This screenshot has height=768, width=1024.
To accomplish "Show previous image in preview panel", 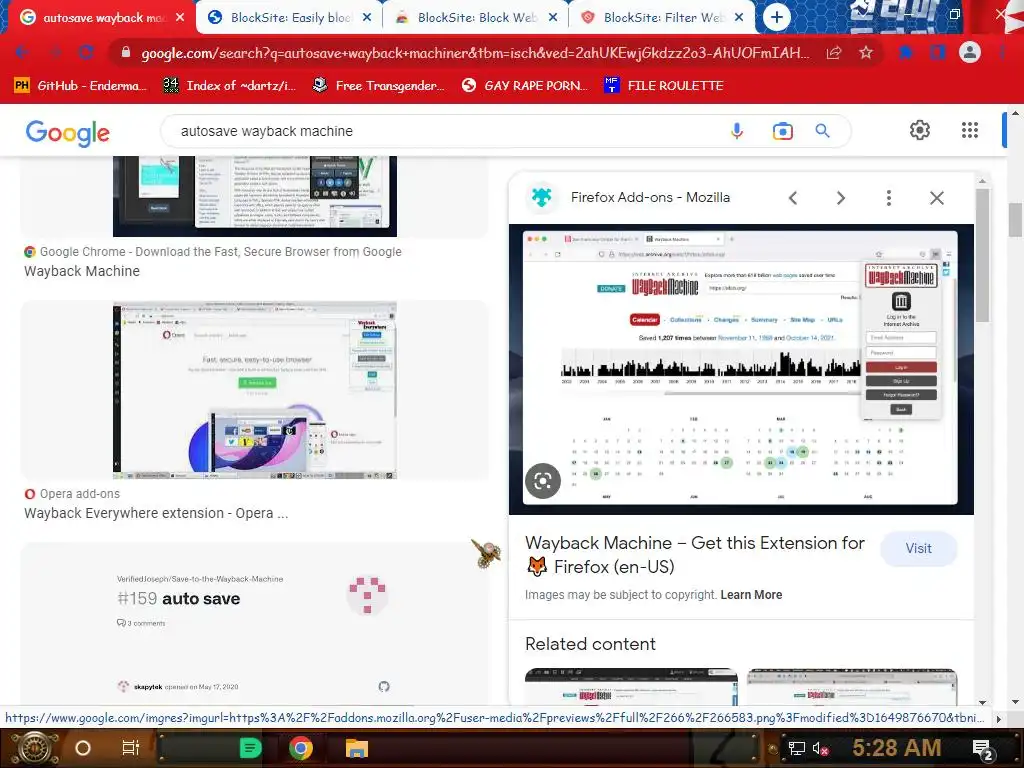I will coord(793,198).
